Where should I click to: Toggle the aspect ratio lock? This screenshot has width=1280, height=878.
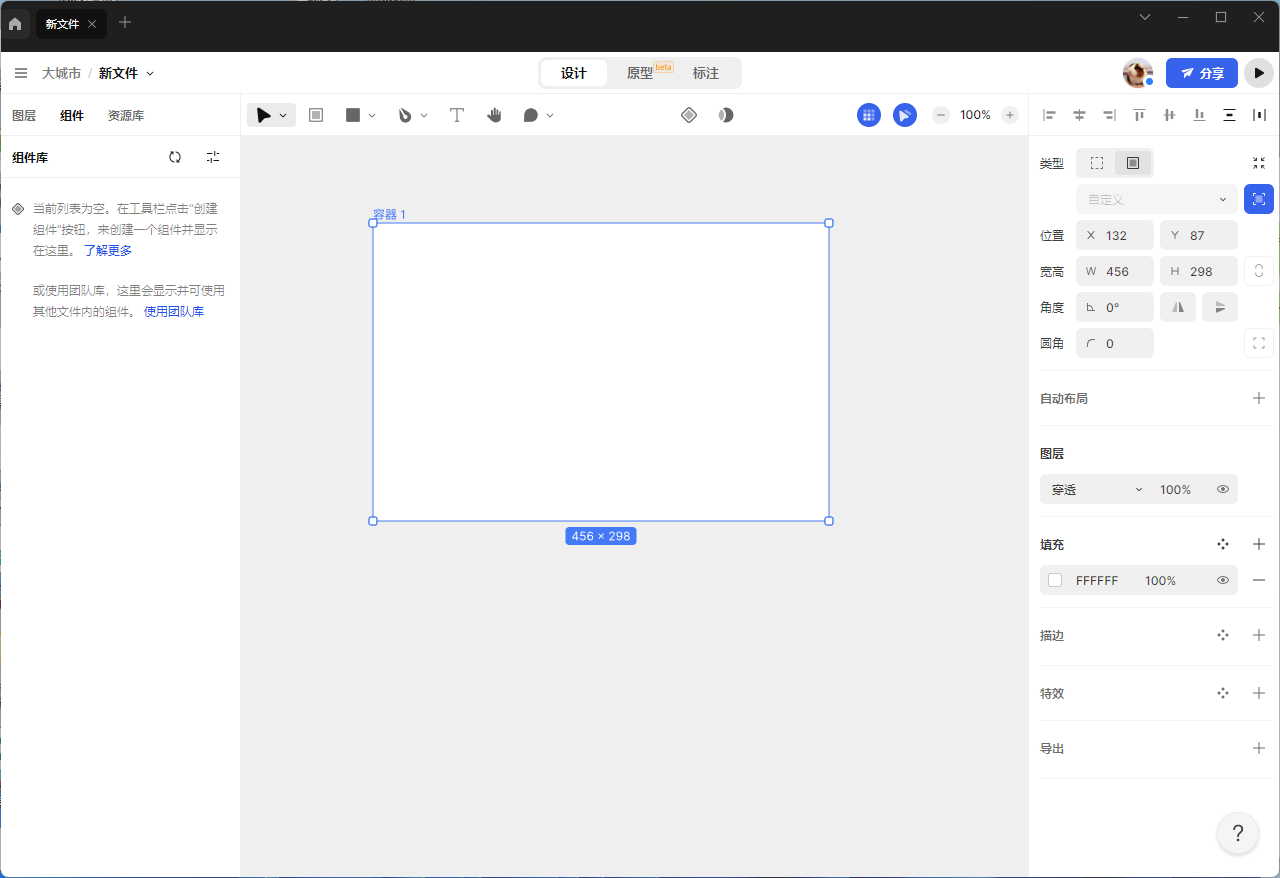pyautogui.click(x=1258, y=271)
